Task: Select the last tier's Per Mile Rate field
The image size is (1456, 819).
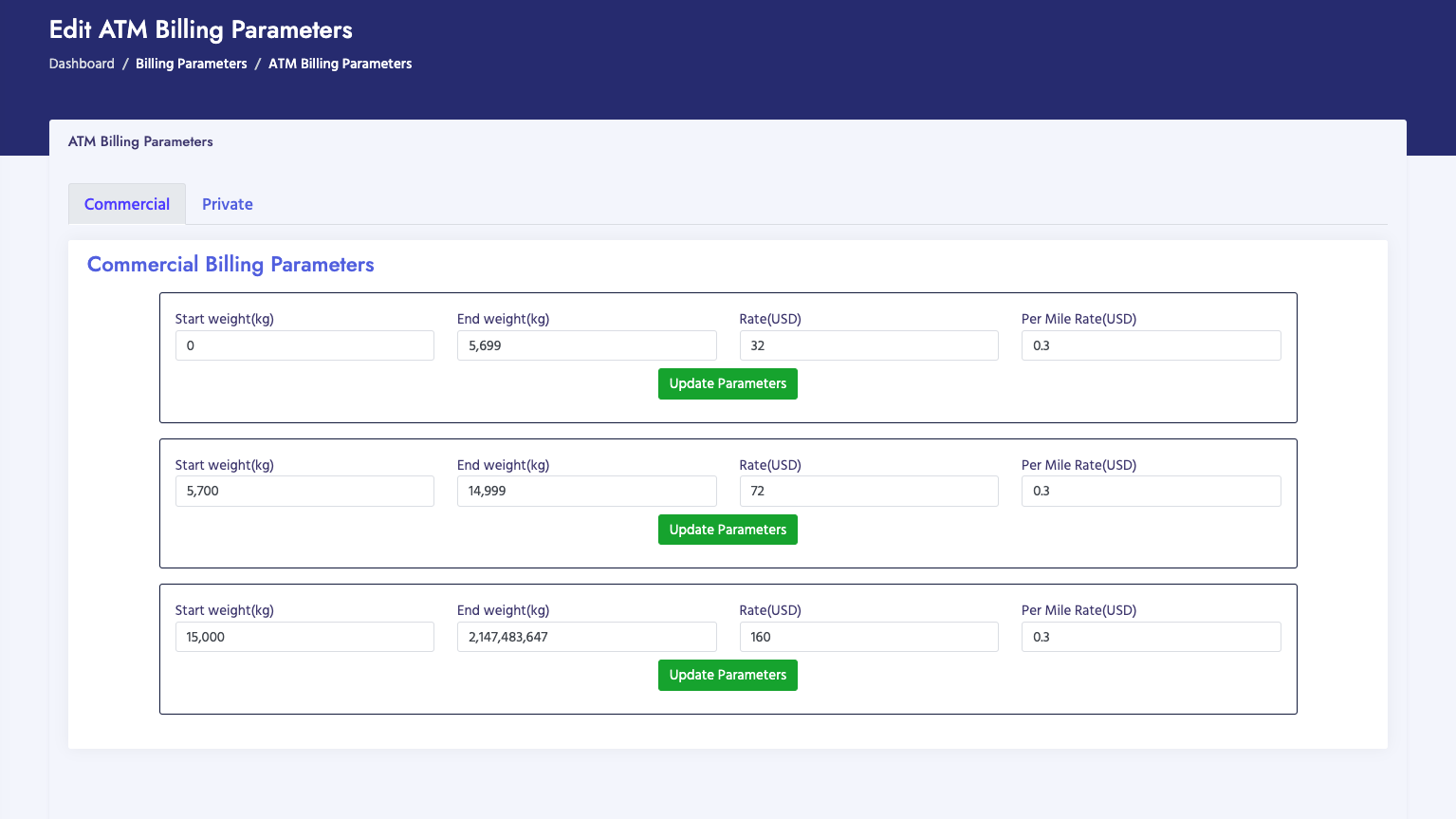Action: tap(1151, 637)
